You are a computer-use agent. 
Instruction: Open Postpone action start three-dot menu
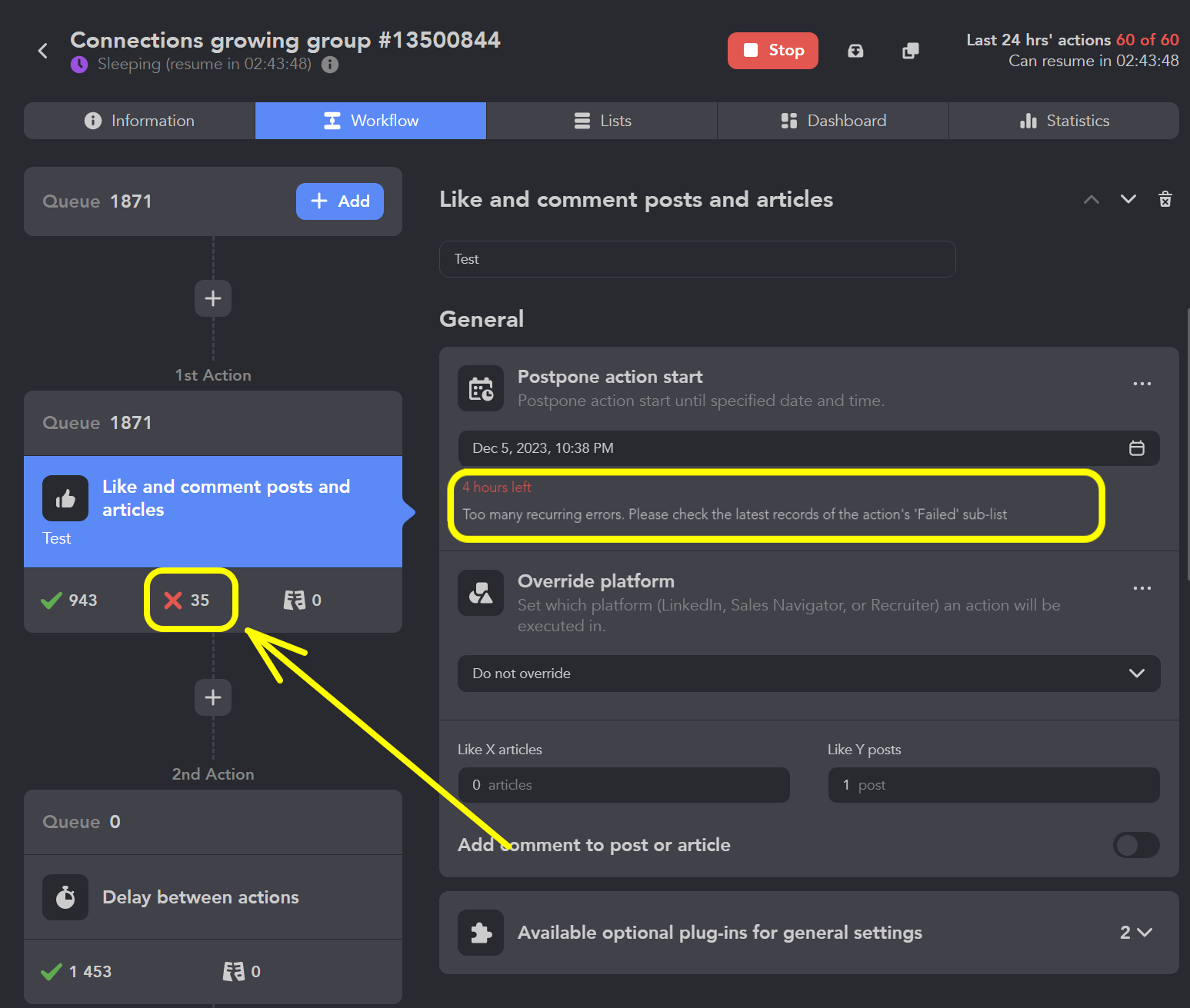click(1142, 384)
